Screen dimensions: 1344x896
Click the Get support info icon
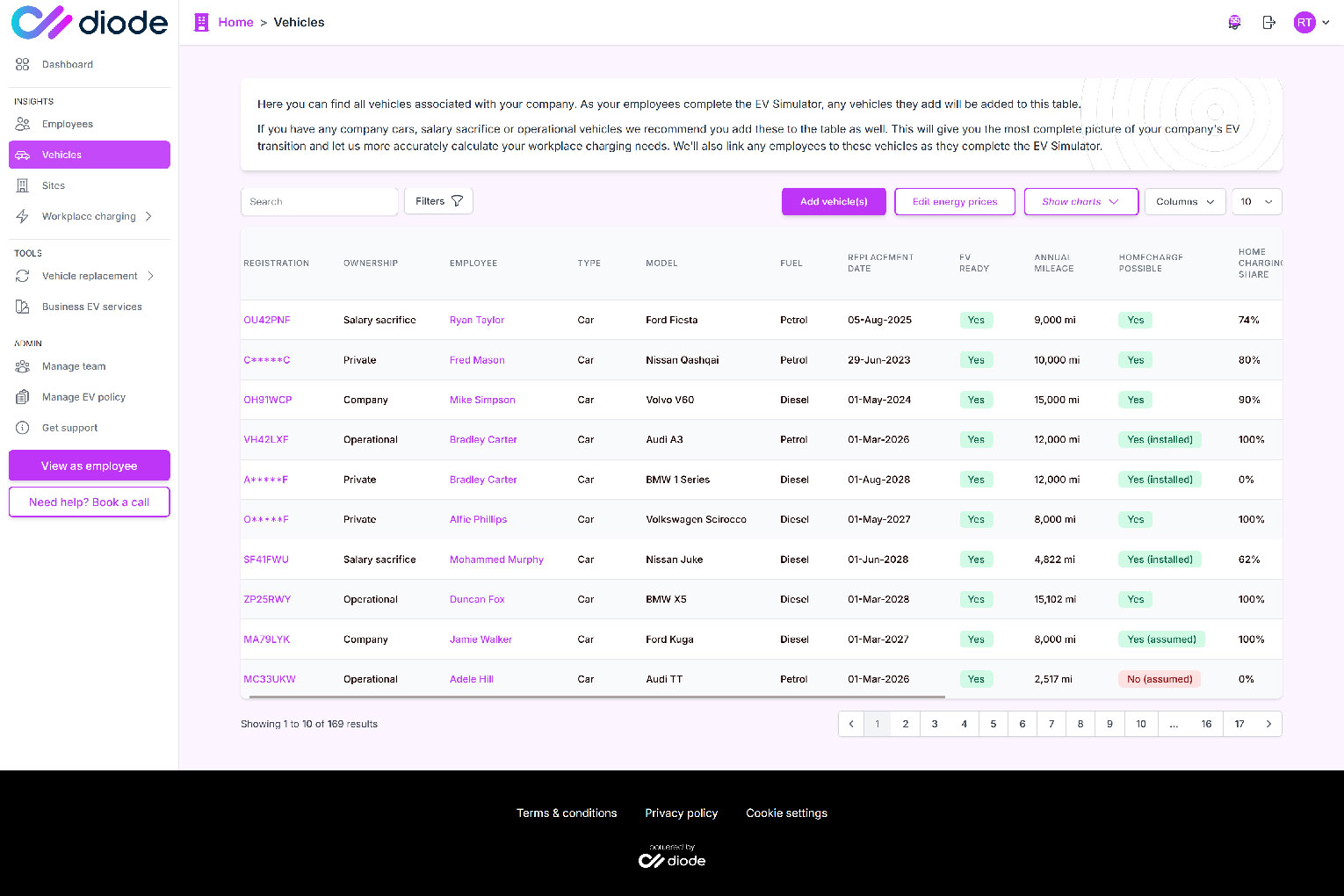(x=23, y=428)
